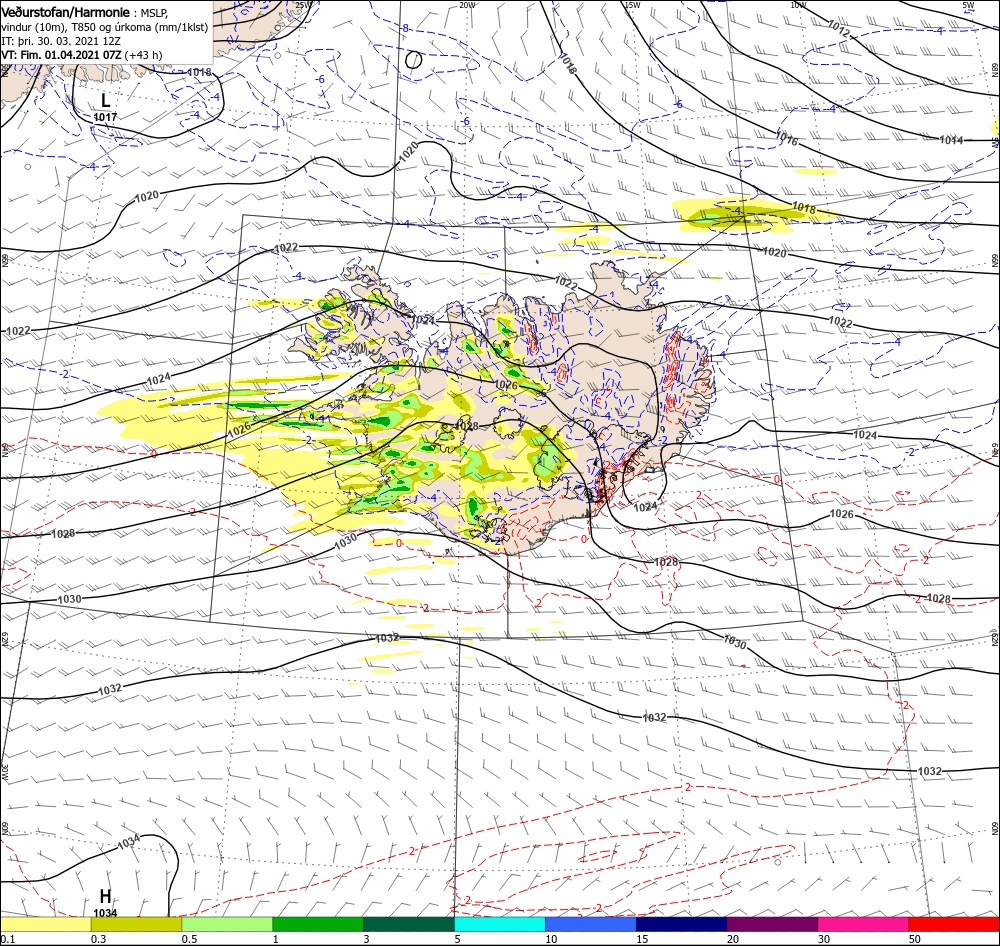
Task: Pick the light yellow 0.1 legend swatch
Action: 45,924
